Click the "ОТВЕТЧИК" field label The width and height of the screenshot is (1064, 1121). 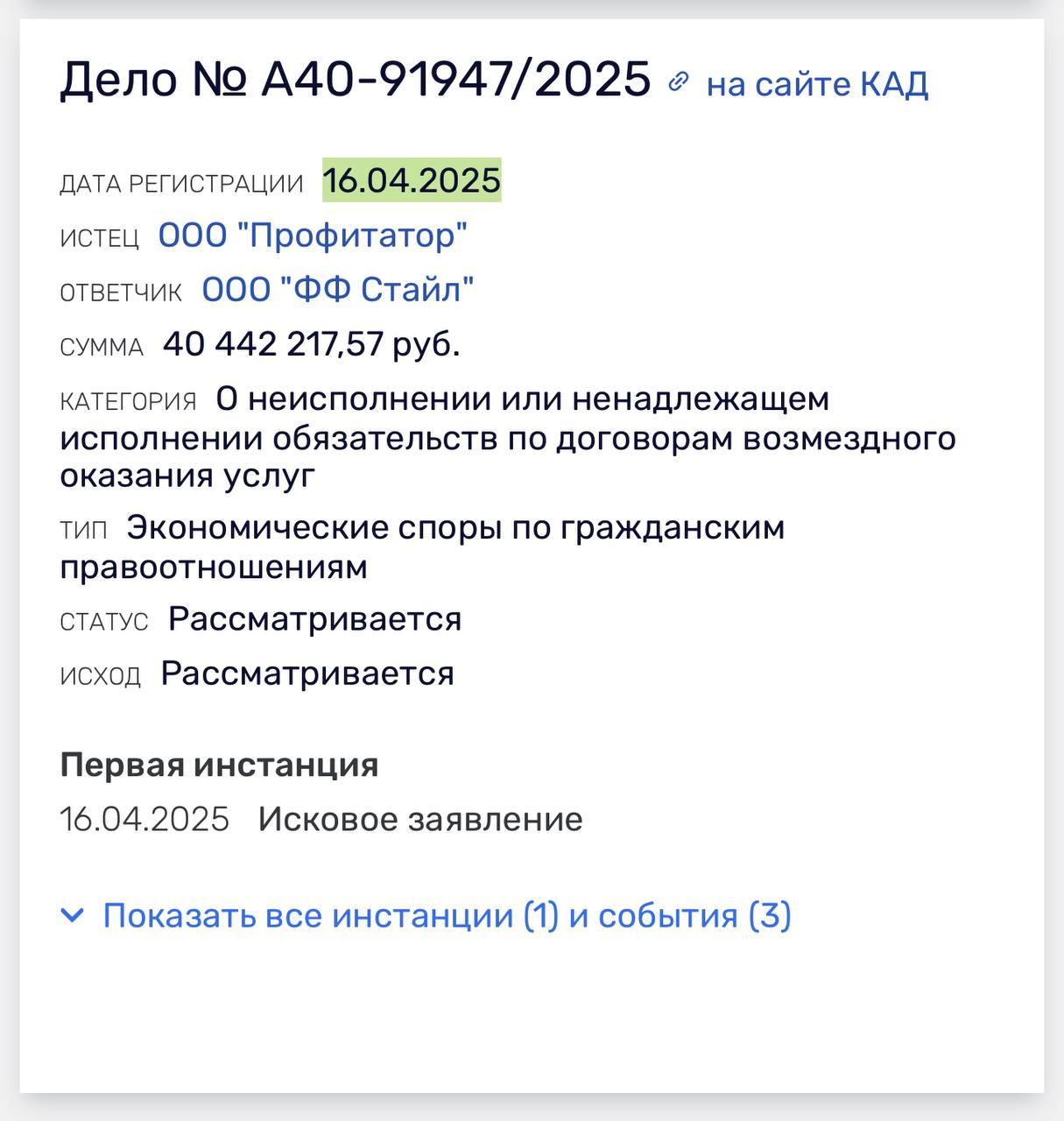point(121,293)
